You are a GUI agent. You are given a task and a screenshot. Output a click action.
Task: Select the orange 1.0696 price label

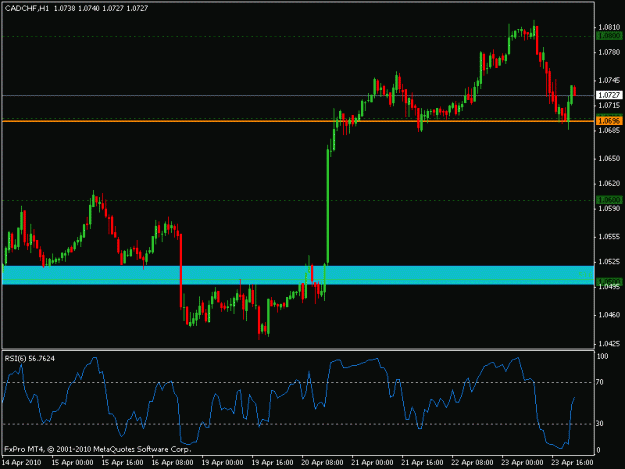click(x=609, y=121)
